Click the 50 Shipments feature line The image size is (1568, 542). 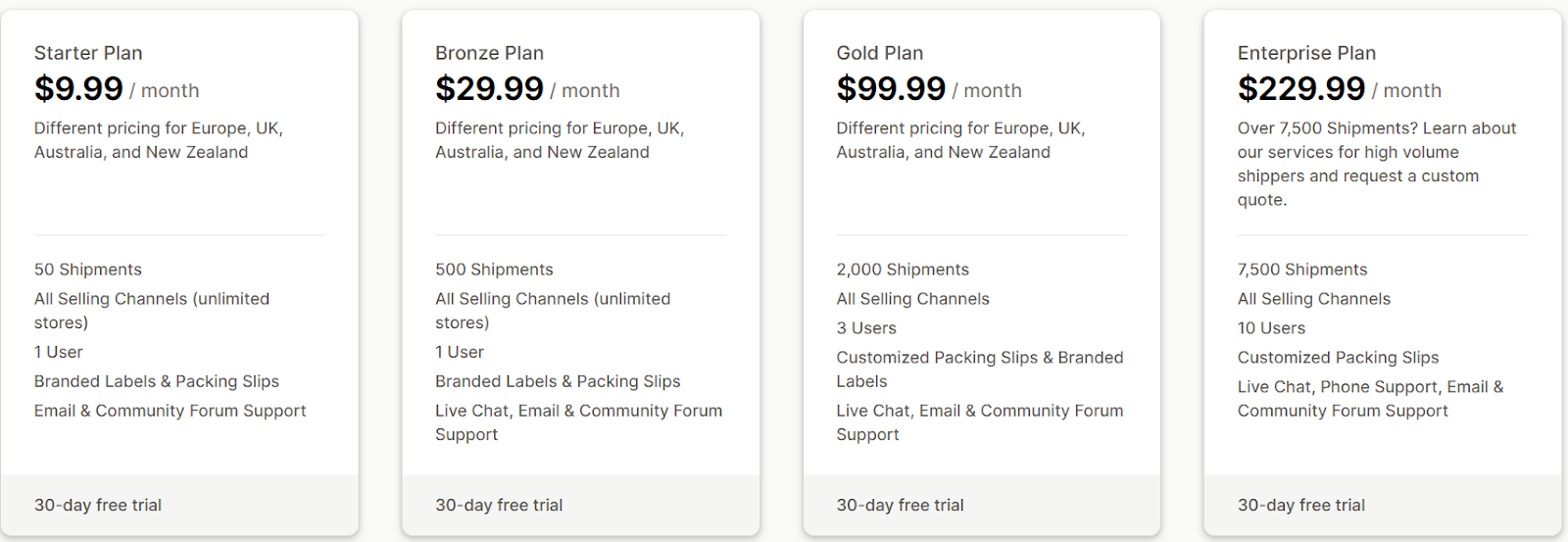pos(88,270)
